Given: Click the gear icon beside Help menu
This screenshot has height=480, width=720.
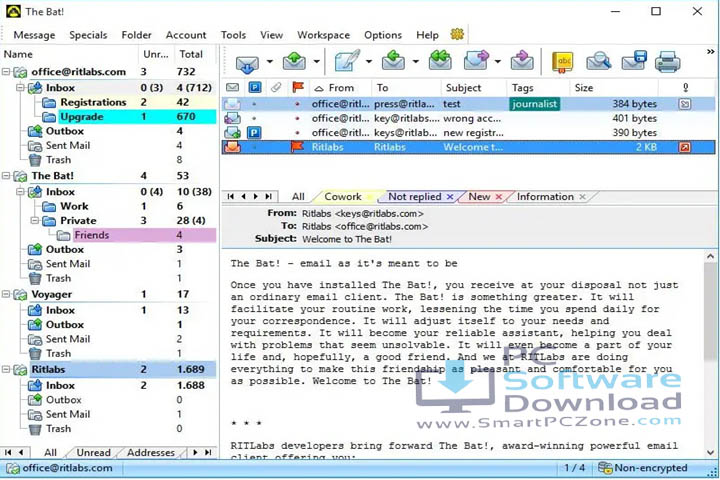Looking at the screenshot, I should (x=457, y=34).
